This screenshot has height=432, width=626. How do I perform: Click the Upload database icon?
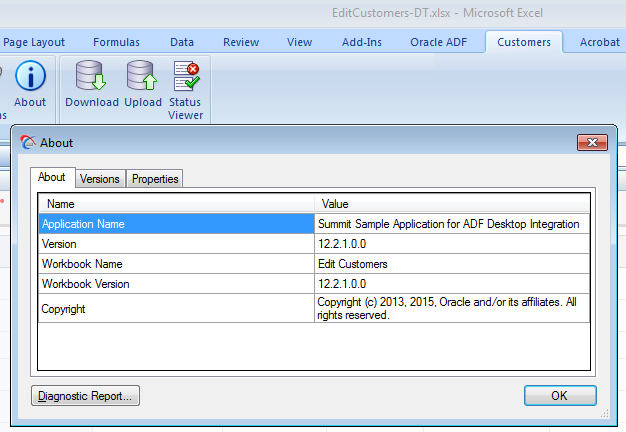coord(142,75)
